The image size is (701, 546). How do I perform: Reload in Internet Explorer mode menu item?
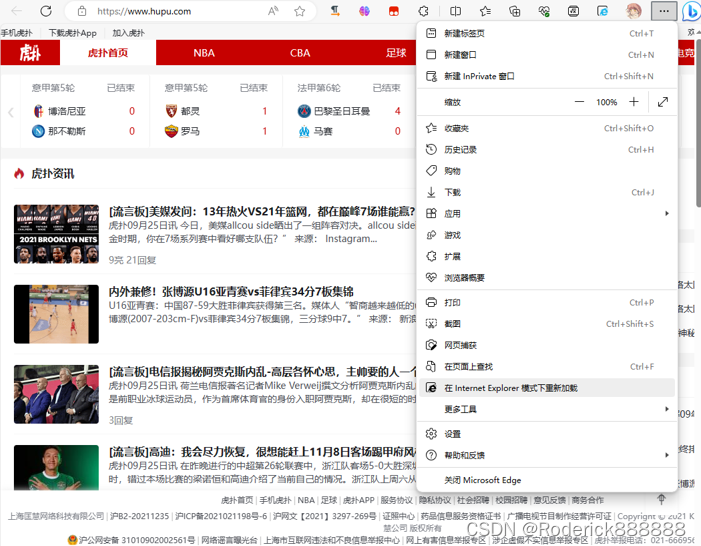(x=547, y=388)
